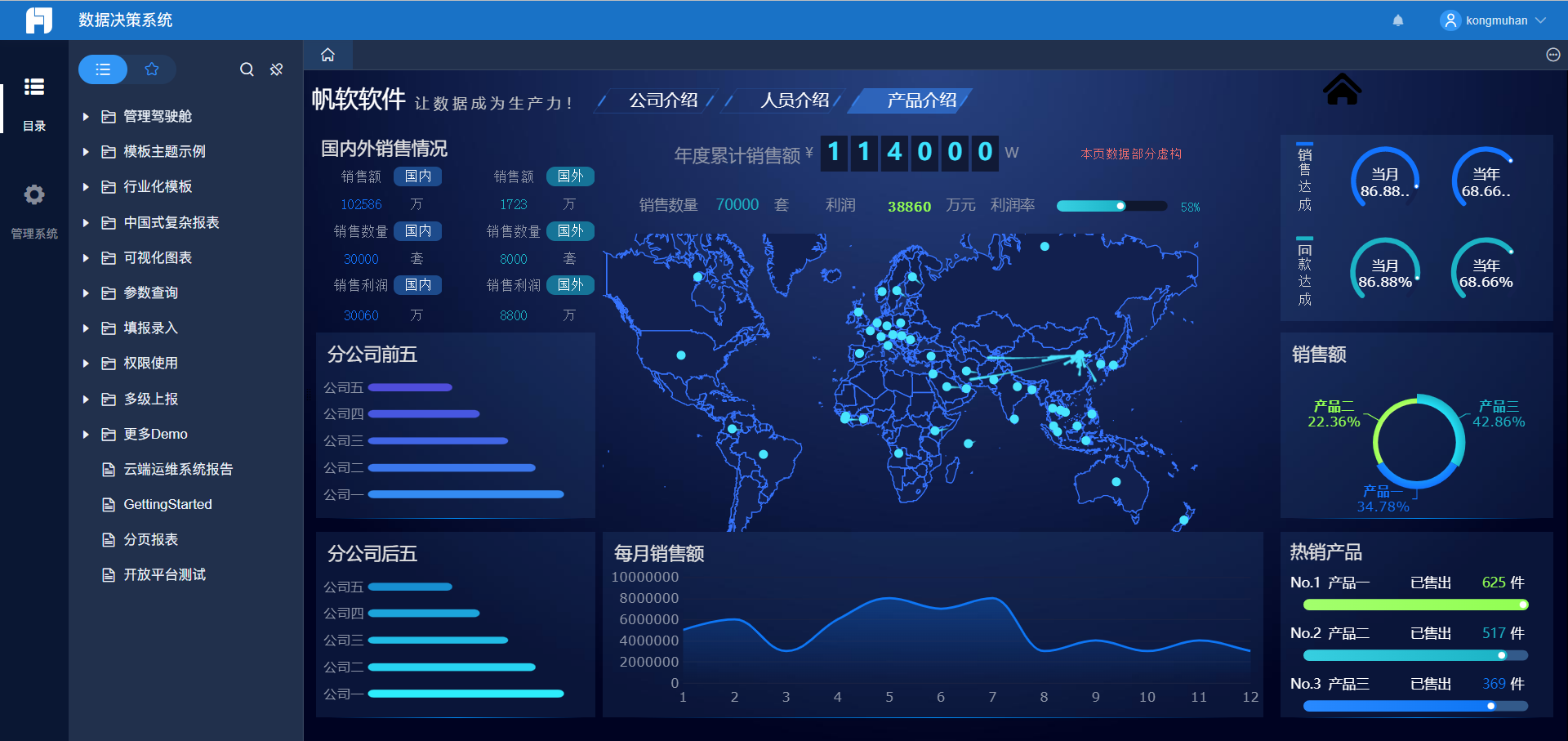The width and height of the screenshot is (1568, 741).
Task: Search the directory with magnifier icon
Action: (247, 69)
